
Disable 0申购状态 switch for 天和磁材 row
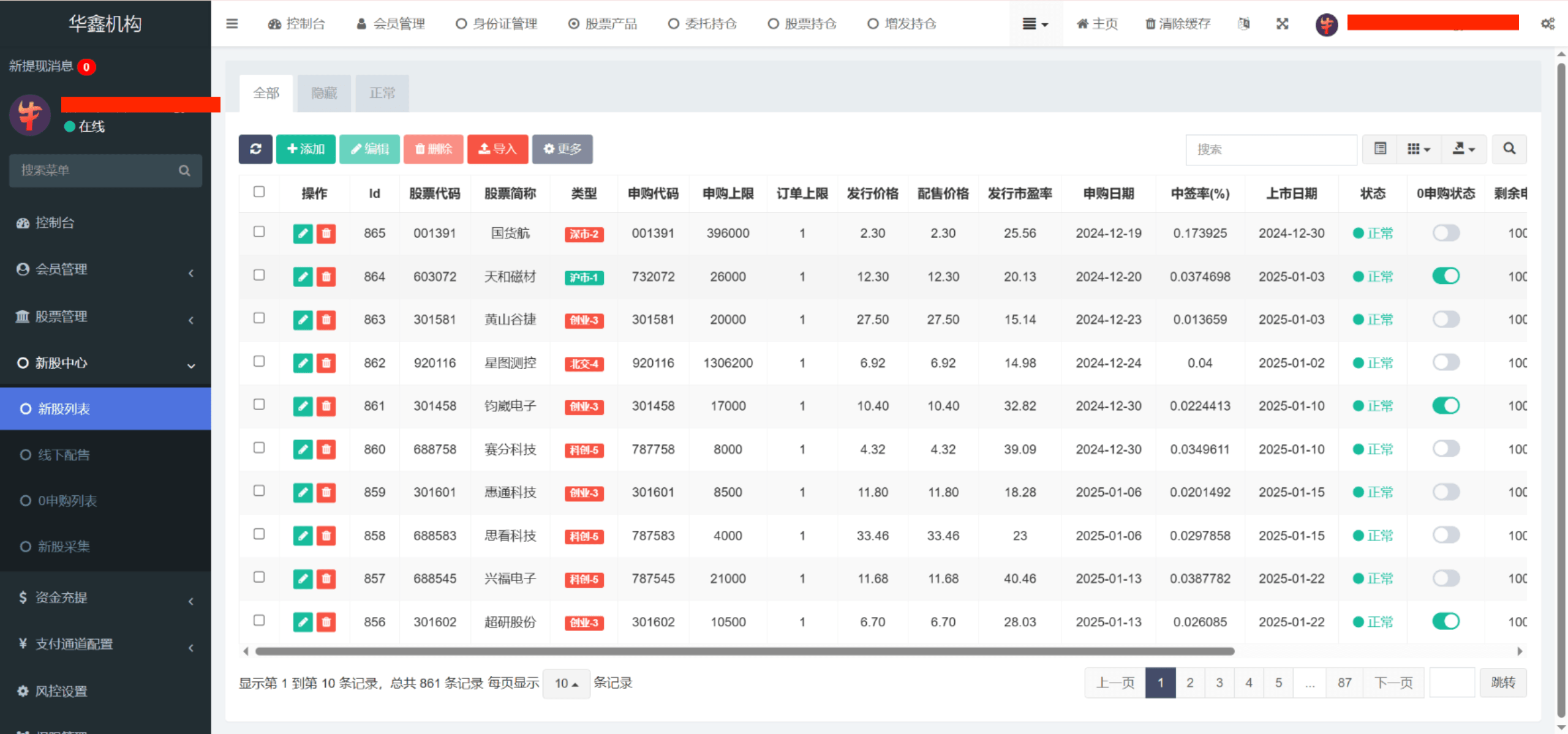coord(1445,276)
